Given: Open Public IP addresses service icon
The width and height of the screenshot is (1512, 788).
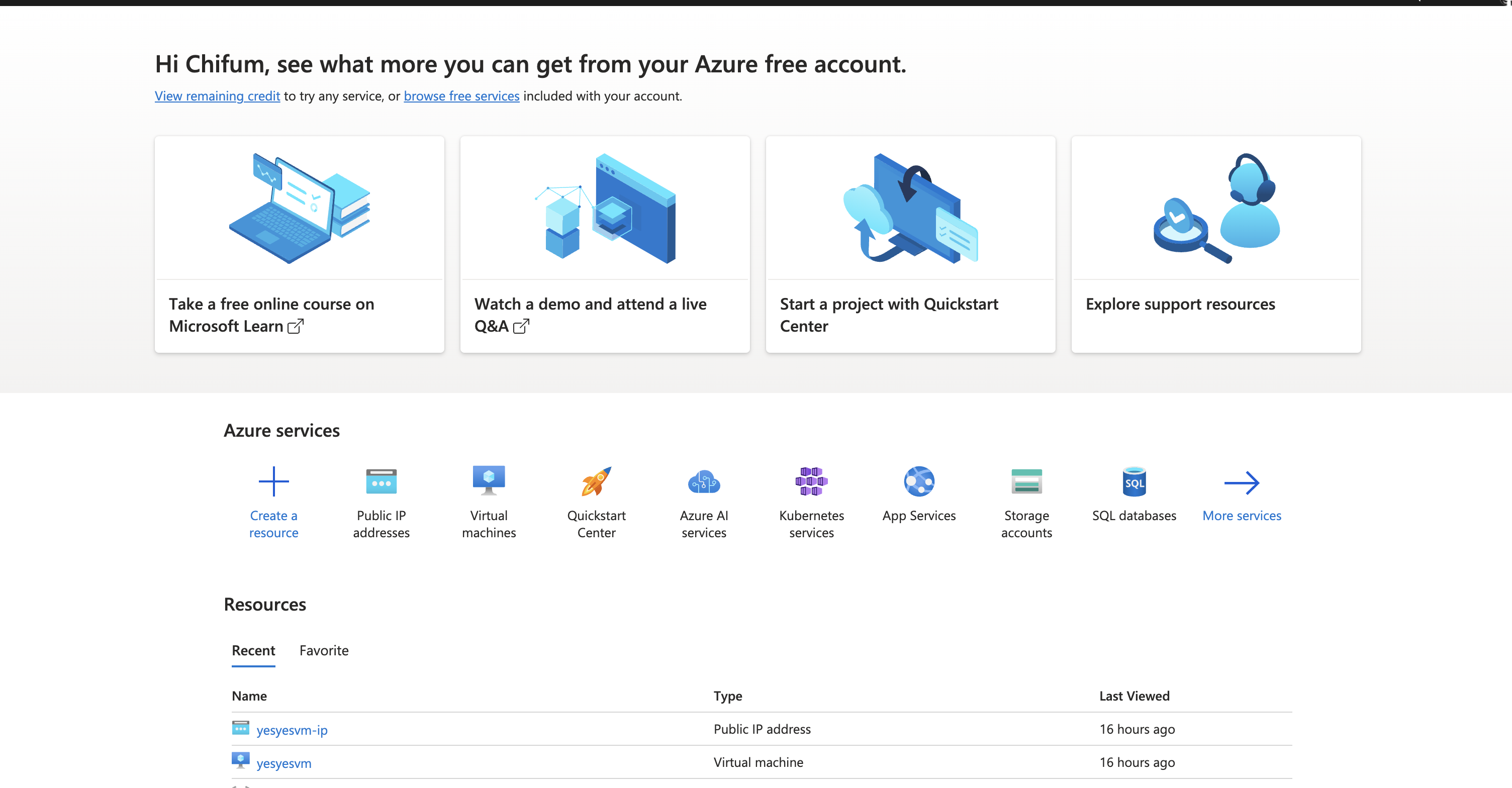Looking at the screenshot, I should pos(381,482).
